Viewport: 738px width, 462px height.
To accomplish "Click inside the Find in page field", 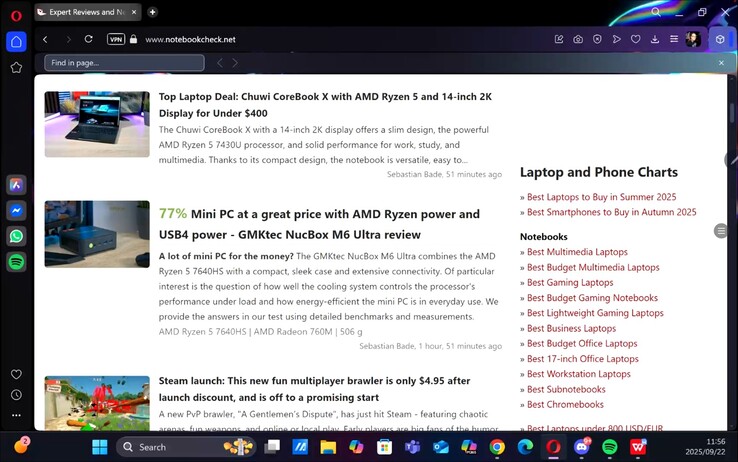I will pos(124,63).
